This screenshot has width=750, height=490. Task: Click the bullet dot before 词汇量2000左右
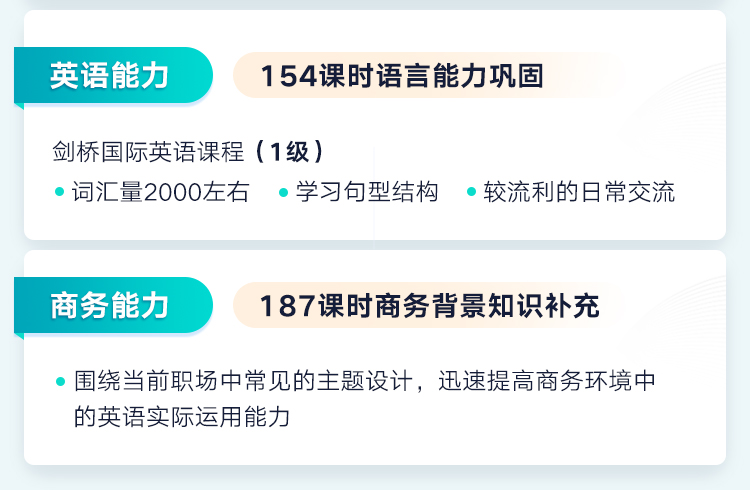(x=60, y=192)
